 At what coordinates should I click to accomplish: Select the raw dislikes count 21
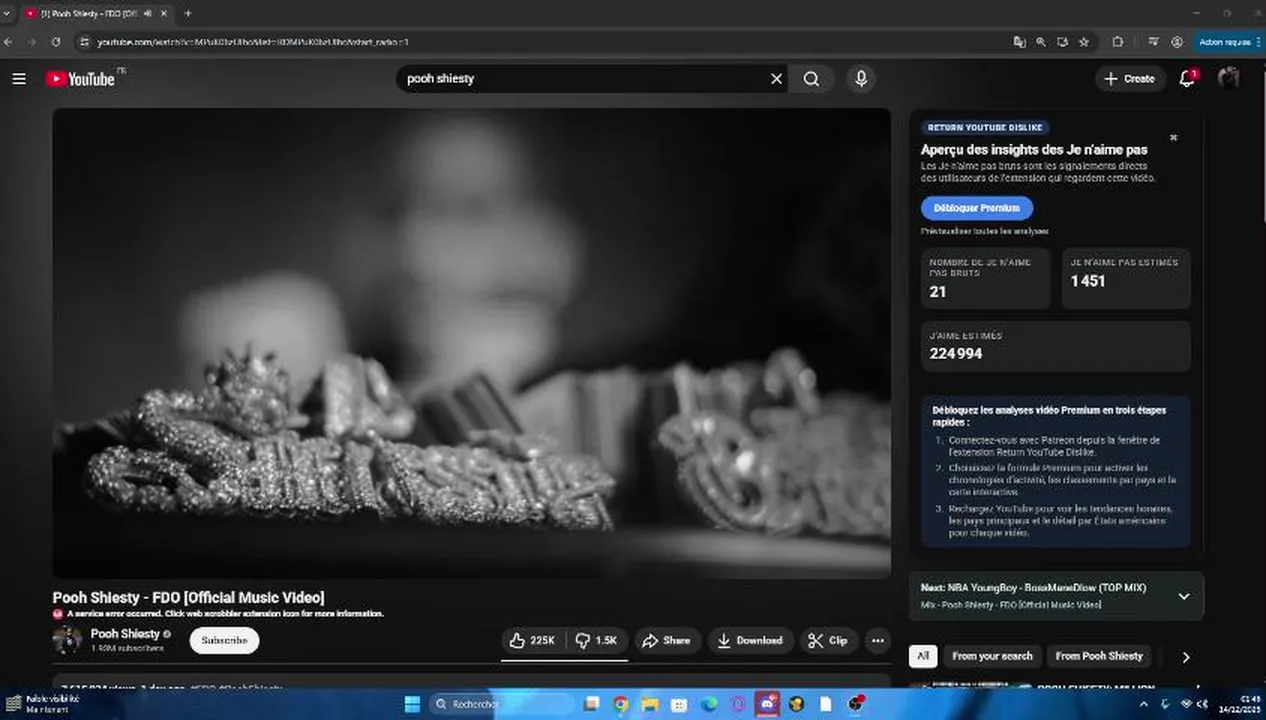click(938, 292)
